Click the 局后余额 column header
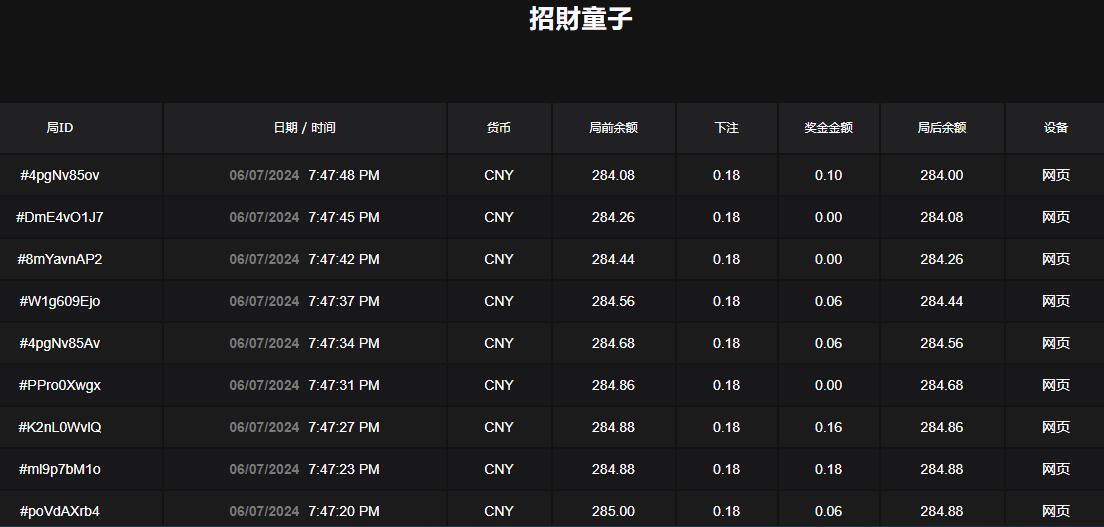1104x527 pixels. pos(941,128)
